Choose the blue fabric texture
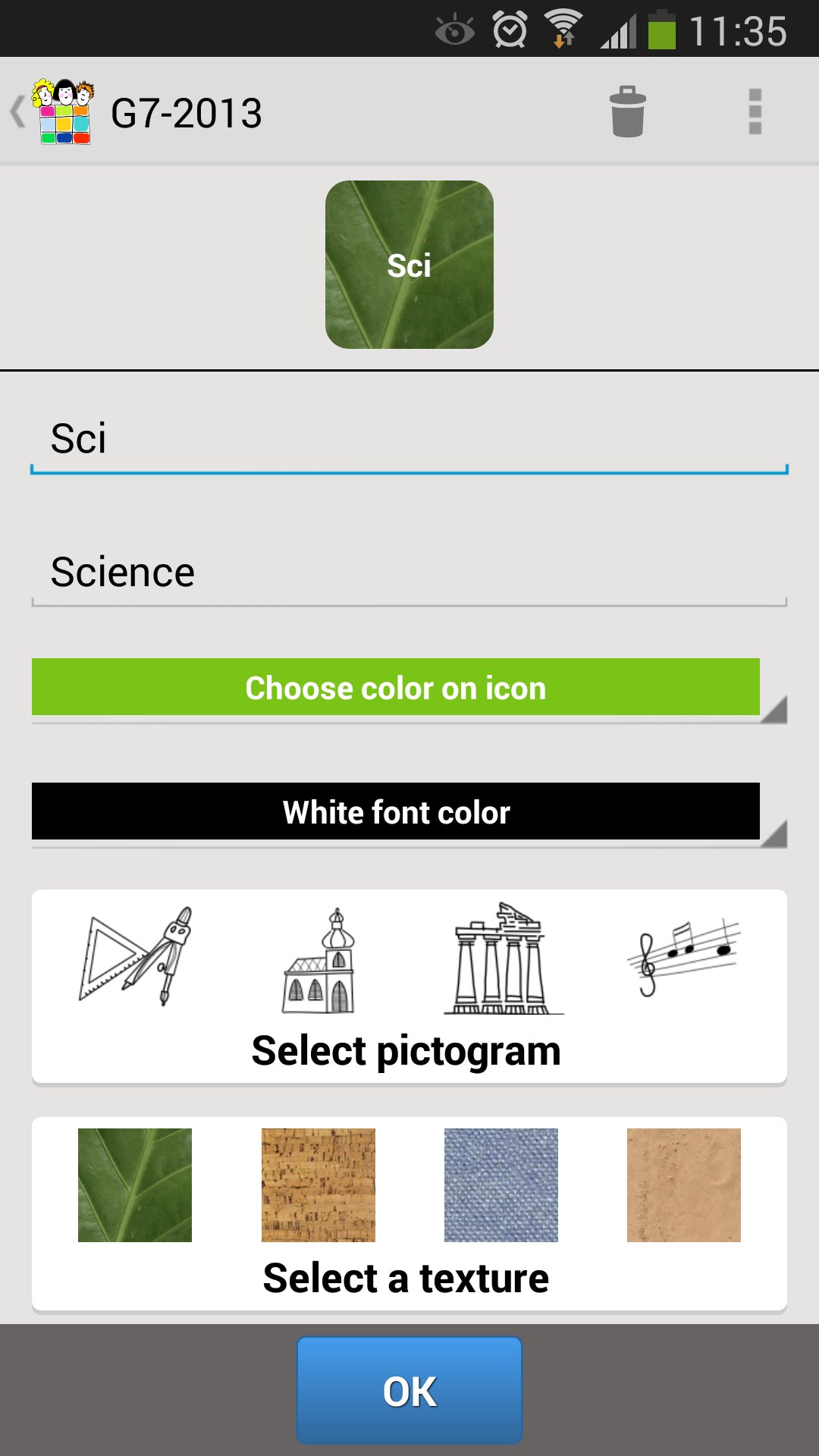 pyautogui.click(x=501, y=1185)
